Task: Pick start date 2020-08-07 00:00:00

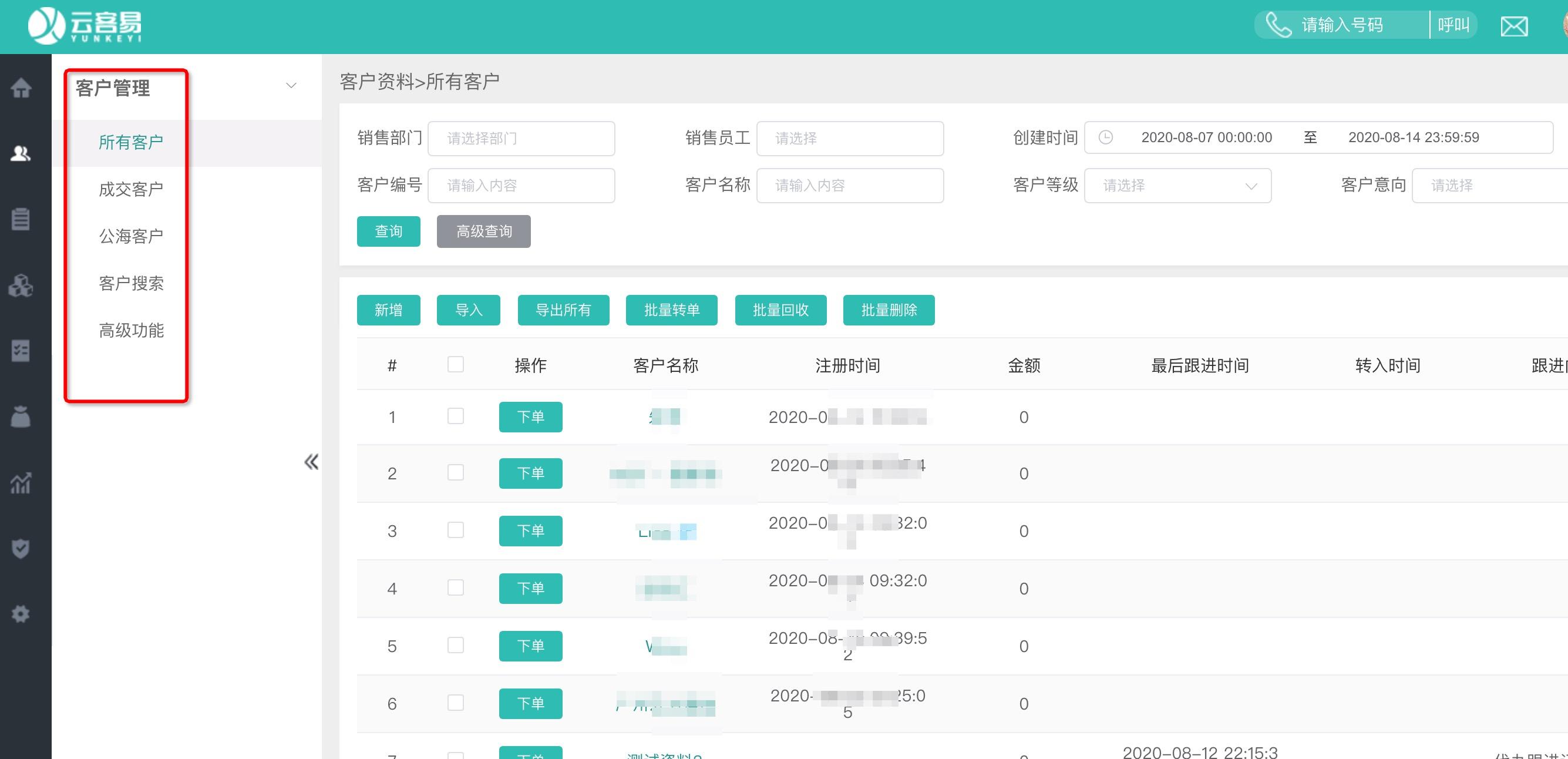Action: [x=1206, y=137]
